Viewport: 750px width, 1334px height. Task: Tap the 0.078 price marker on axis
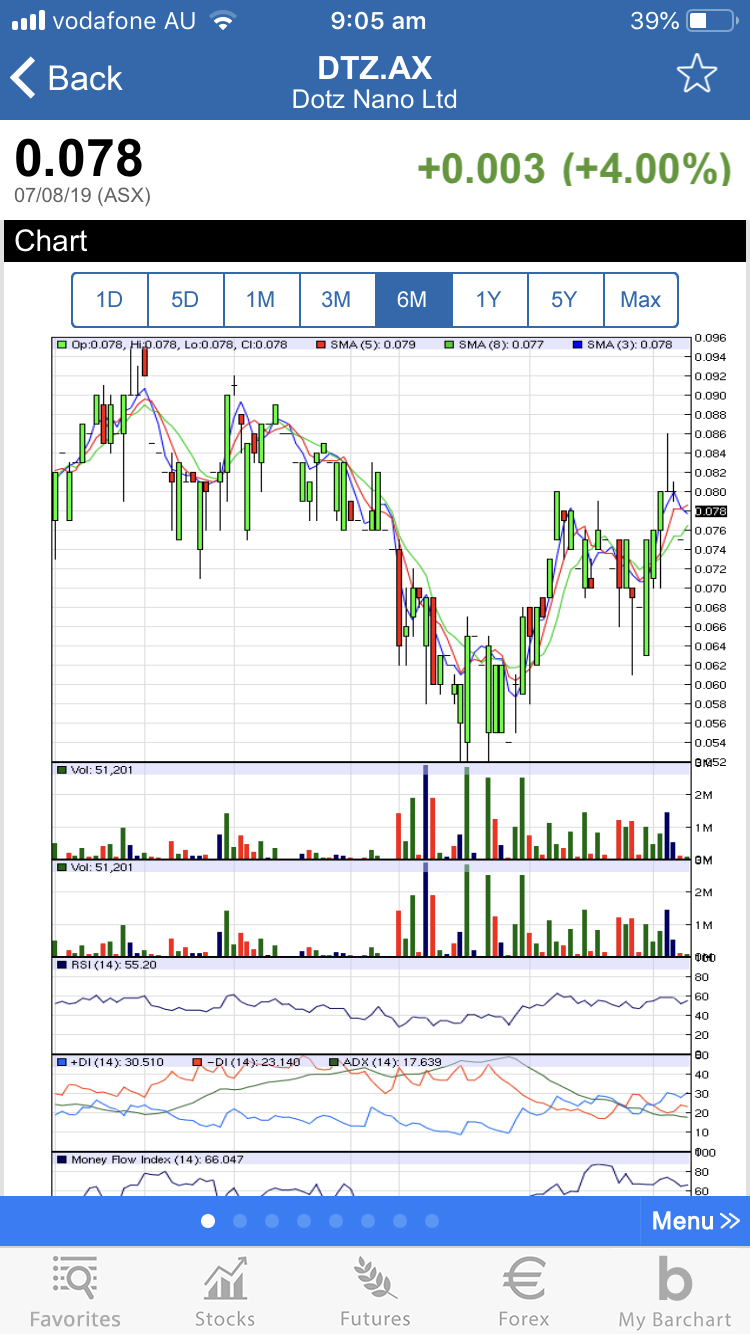(x=711, y=510)
